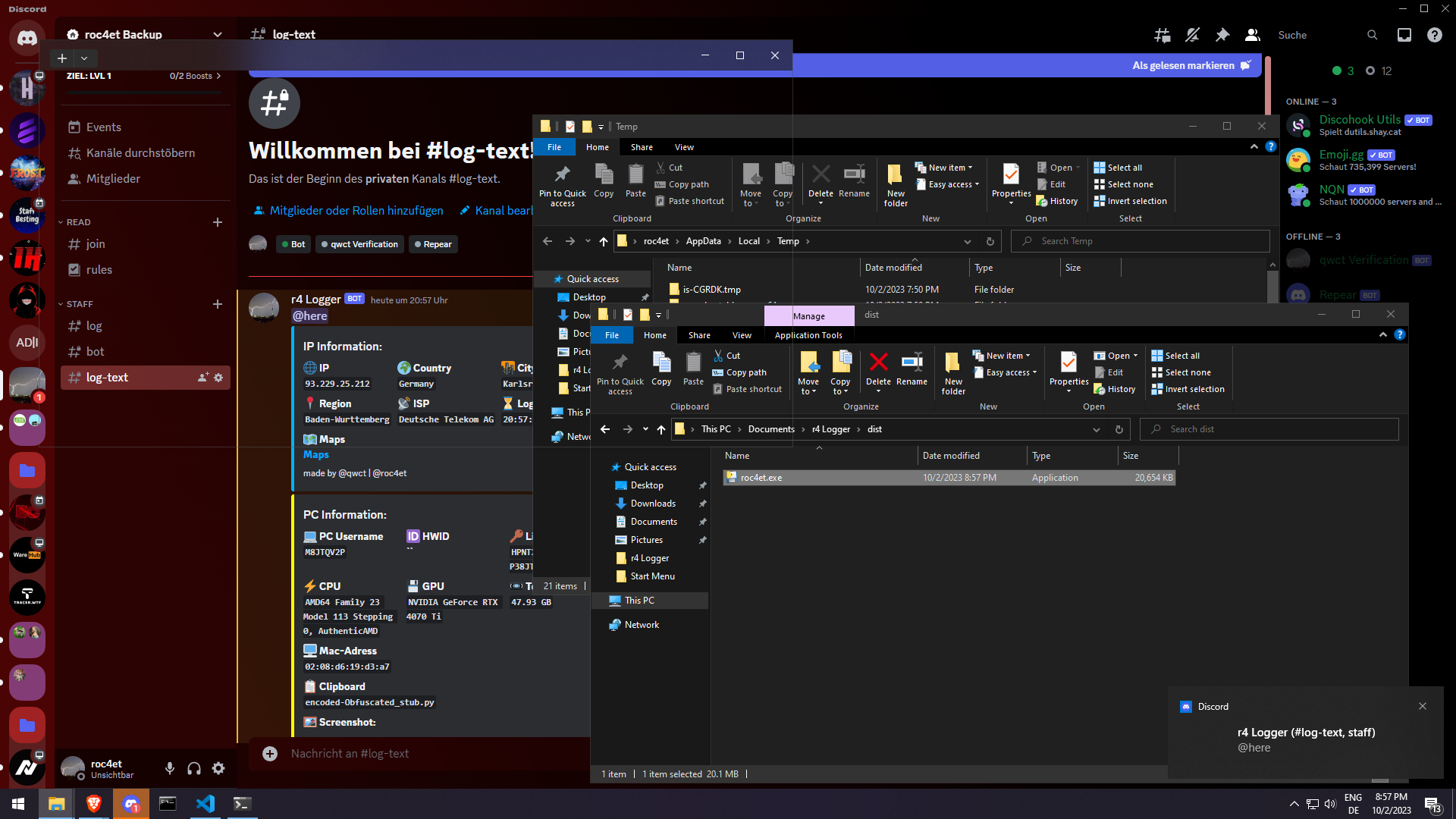Open the File tab in Temp window
The height and width of the screenshot is (819, 1456).
point(554,147)
